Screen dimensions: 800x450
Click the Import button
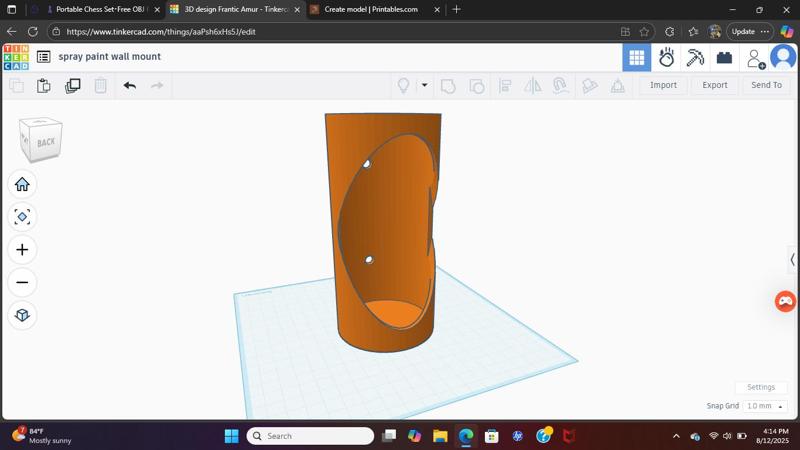663,86
